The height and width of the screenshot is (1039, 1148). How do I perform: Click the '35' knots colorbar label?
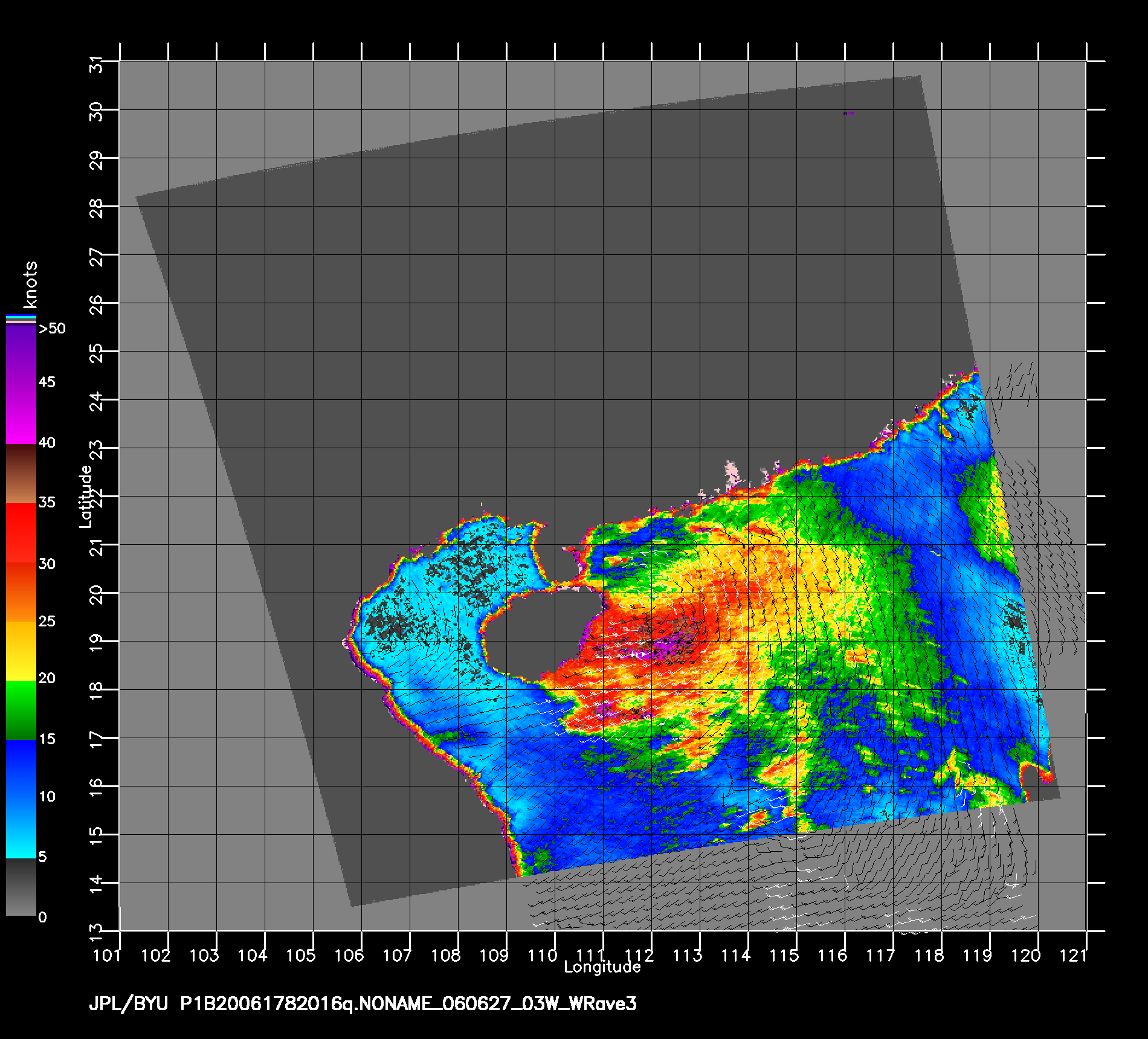47,503
